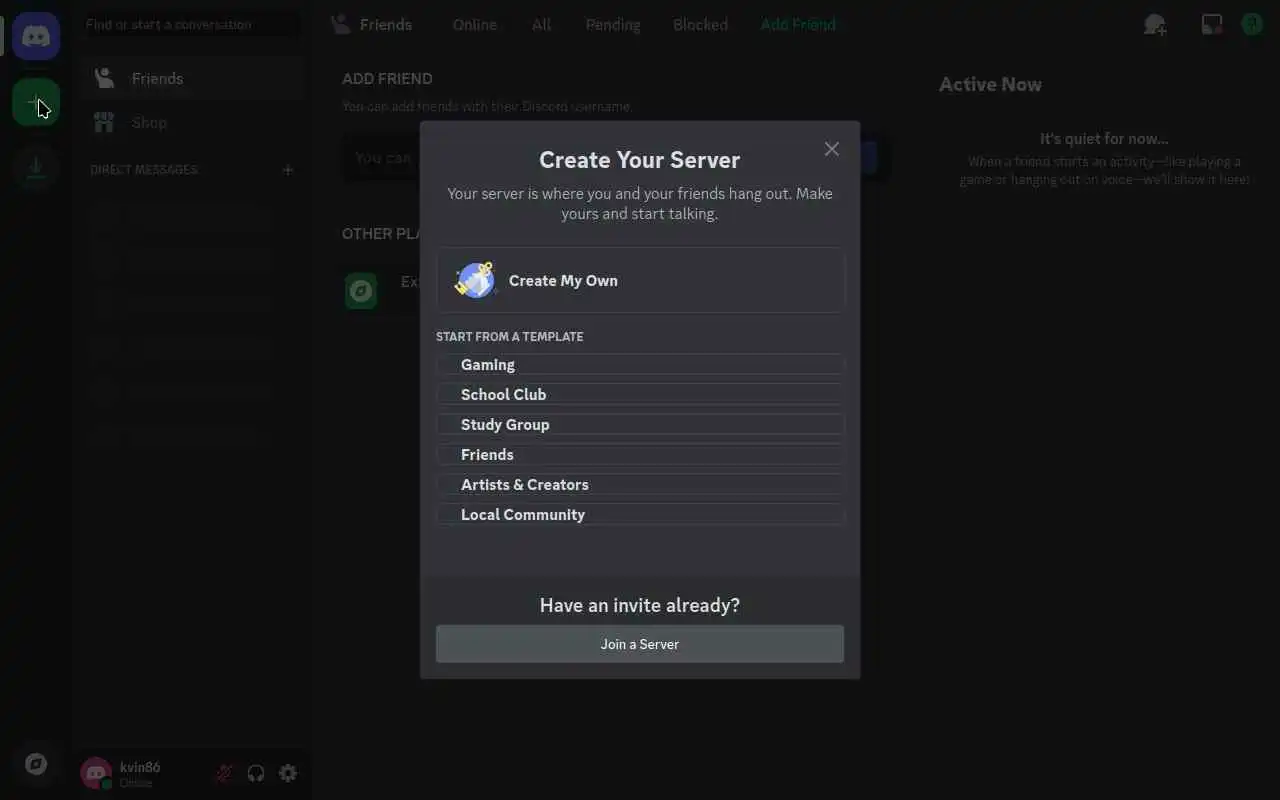Click the kvin86 username in user panel

coord(140,767)
